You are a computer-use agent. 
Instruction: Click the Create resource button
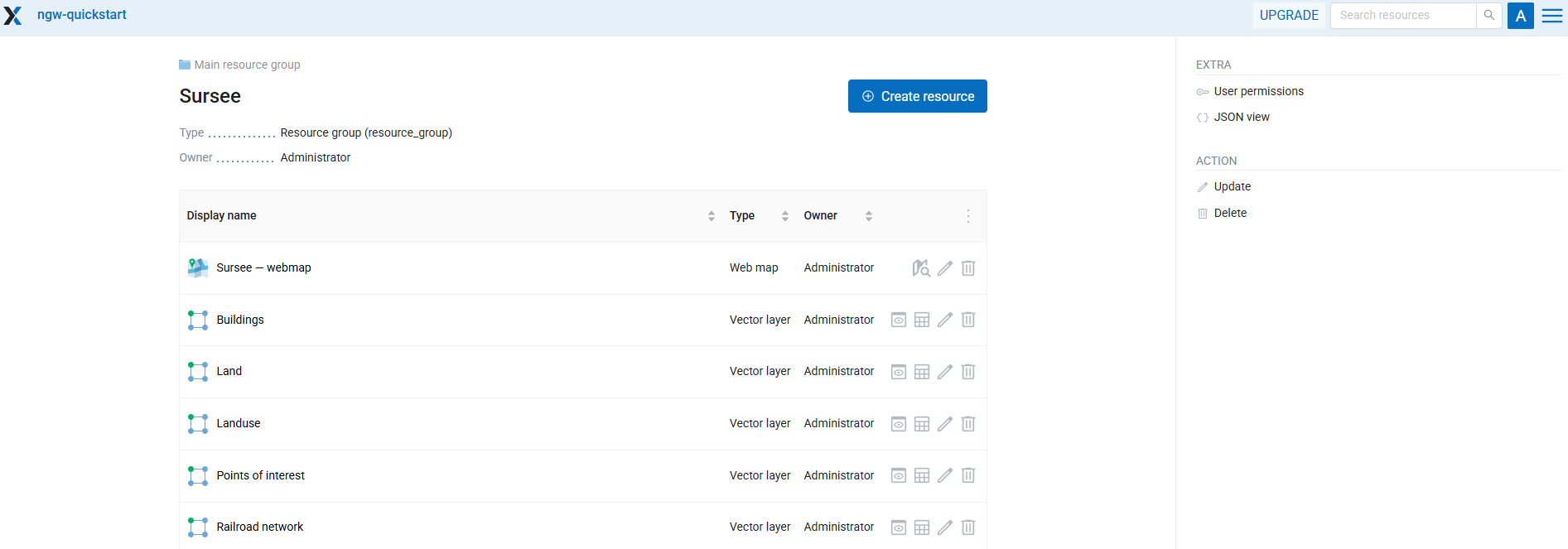[917, 96]
